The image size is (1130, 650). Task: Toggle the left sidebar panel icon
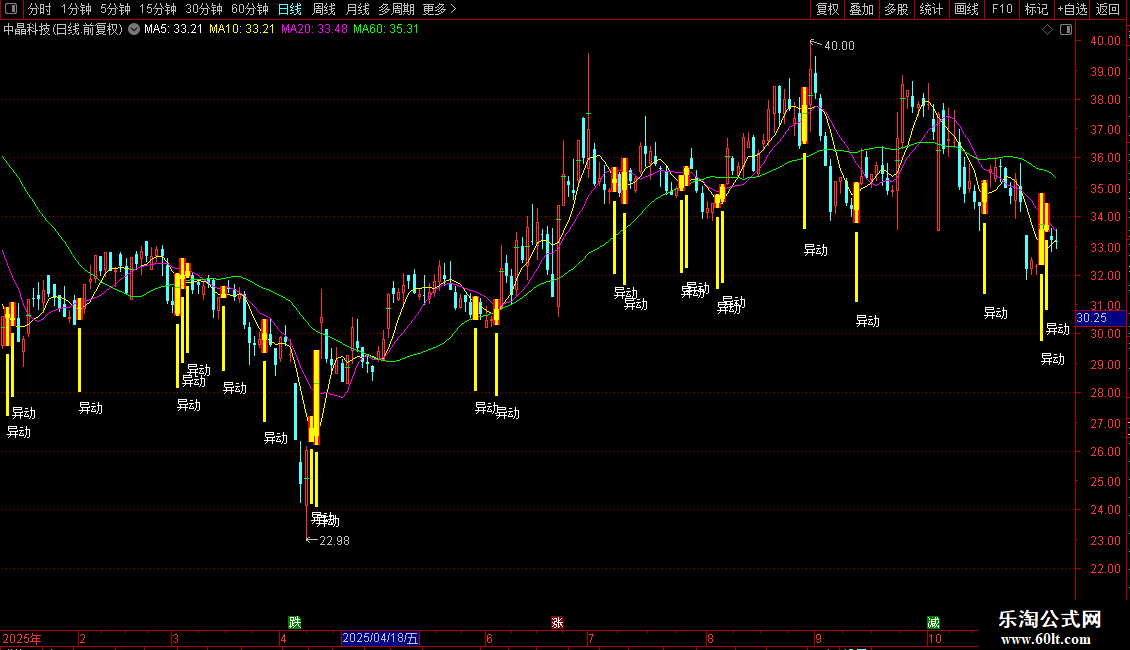click(11, 9)
